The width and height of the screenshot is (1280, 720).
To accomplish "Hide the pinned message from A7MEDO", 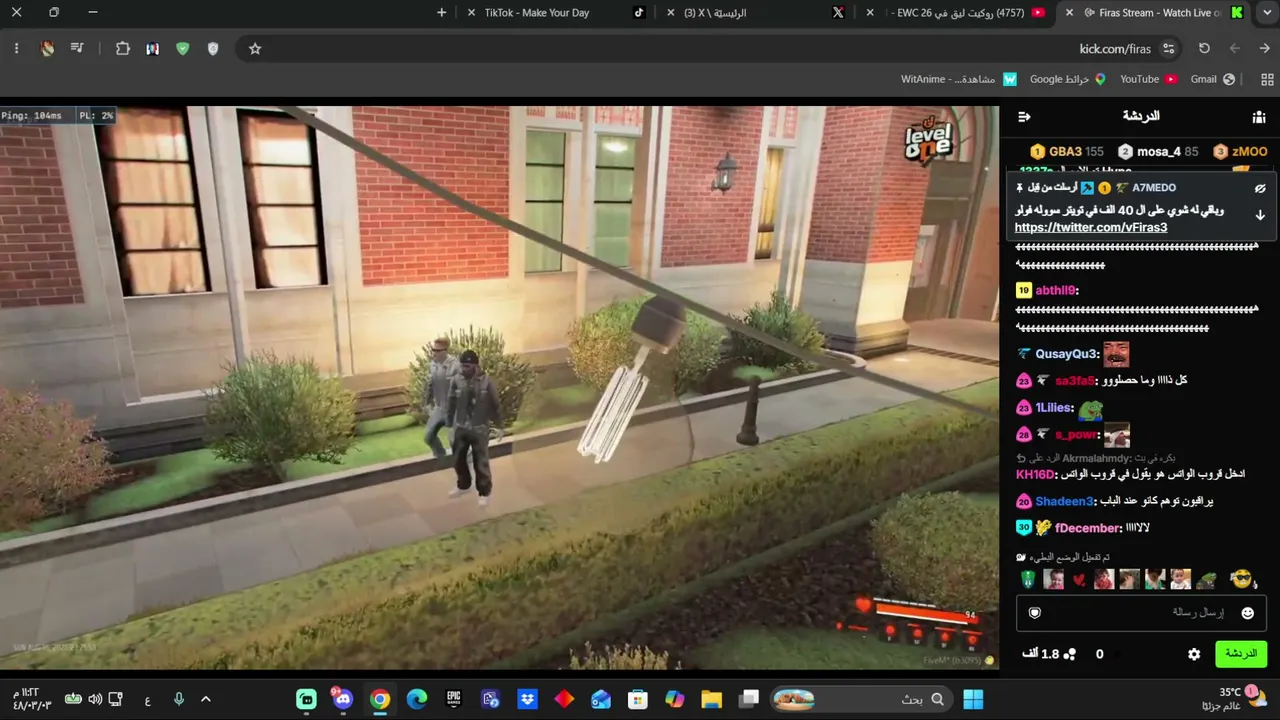I will [1260, 188].
